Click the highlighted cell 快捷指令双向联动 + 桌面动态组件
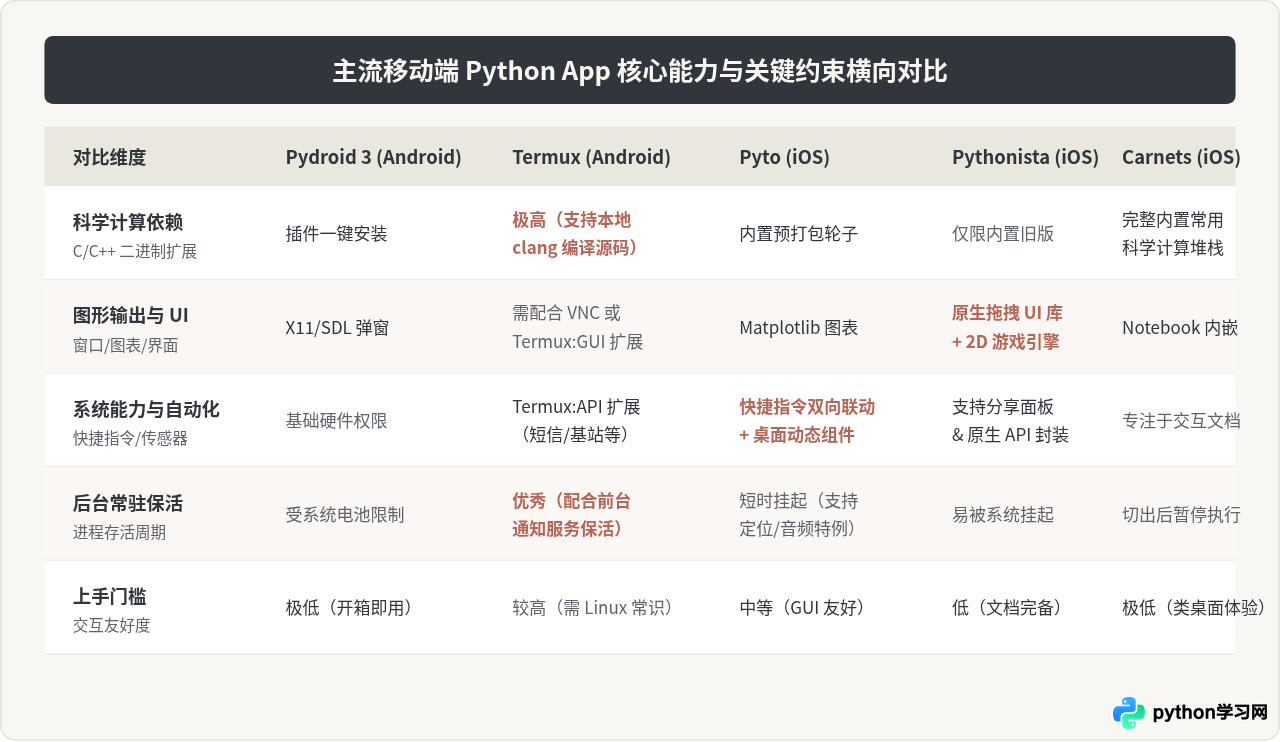The height and width of the screenshot is (742, 1280). (807, 421)
